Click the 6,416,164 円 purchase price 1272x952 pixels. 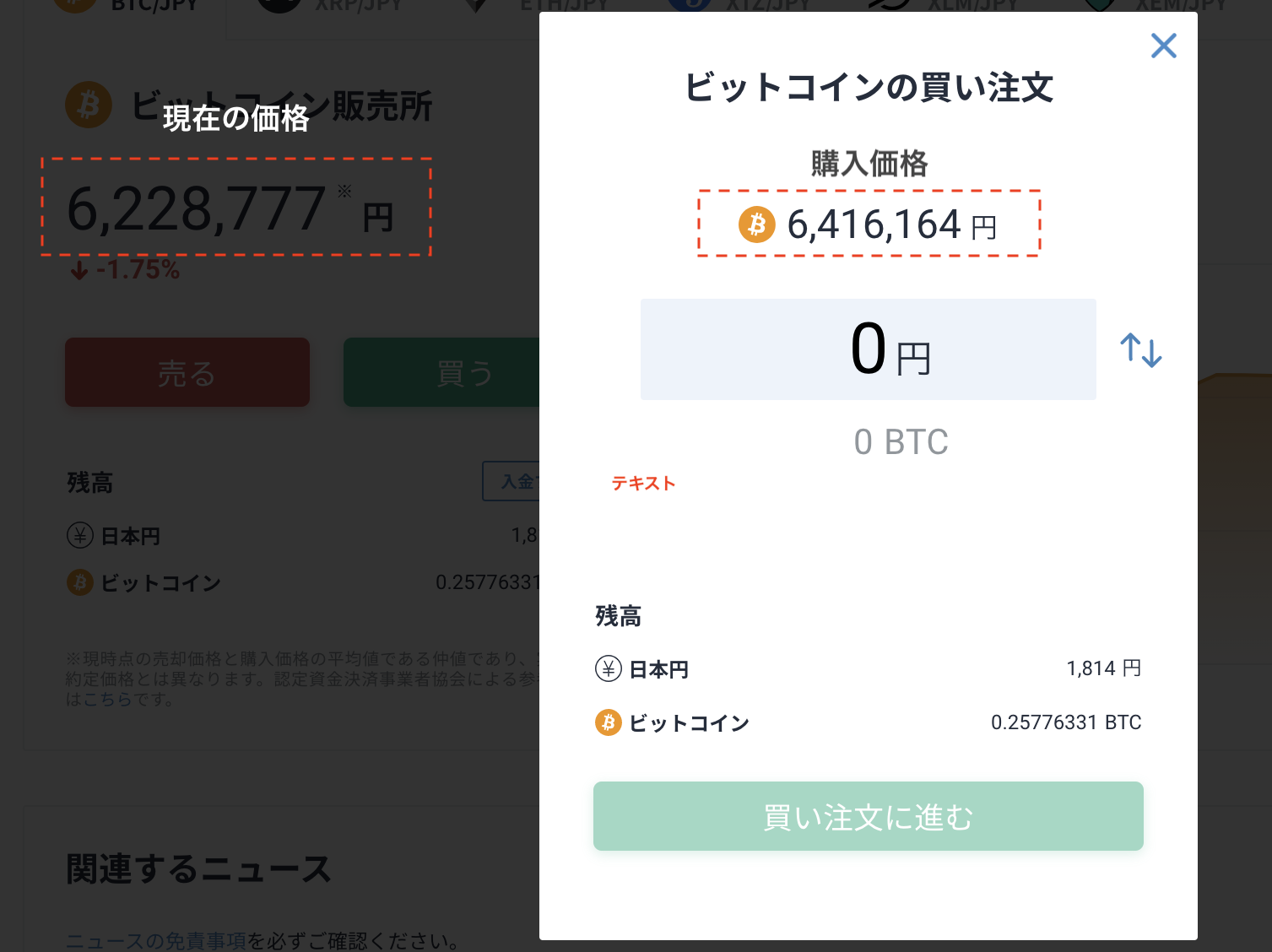[892, 225]
